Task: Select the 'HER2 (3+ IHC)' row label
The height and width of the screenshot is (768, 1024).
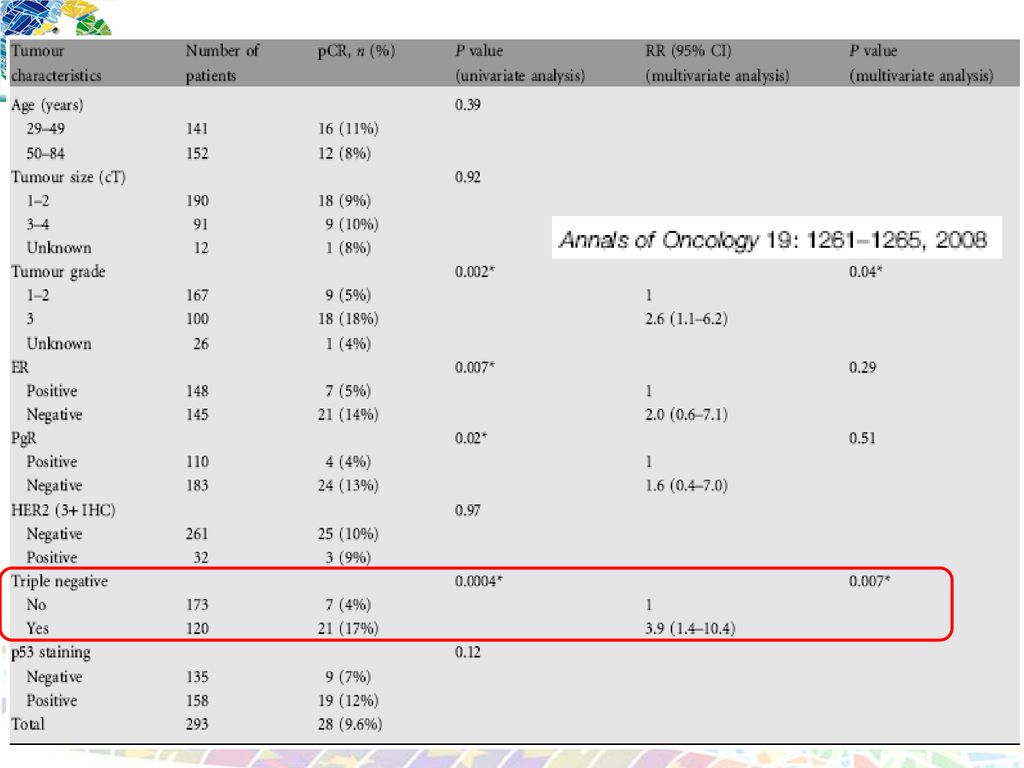Action: tap(63, 510)
